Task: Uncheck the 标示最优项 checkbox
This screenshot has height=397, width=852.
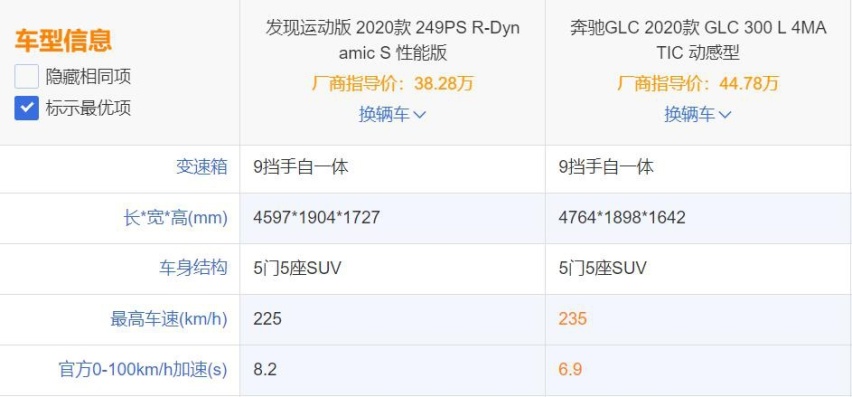Action: (27, 108)
